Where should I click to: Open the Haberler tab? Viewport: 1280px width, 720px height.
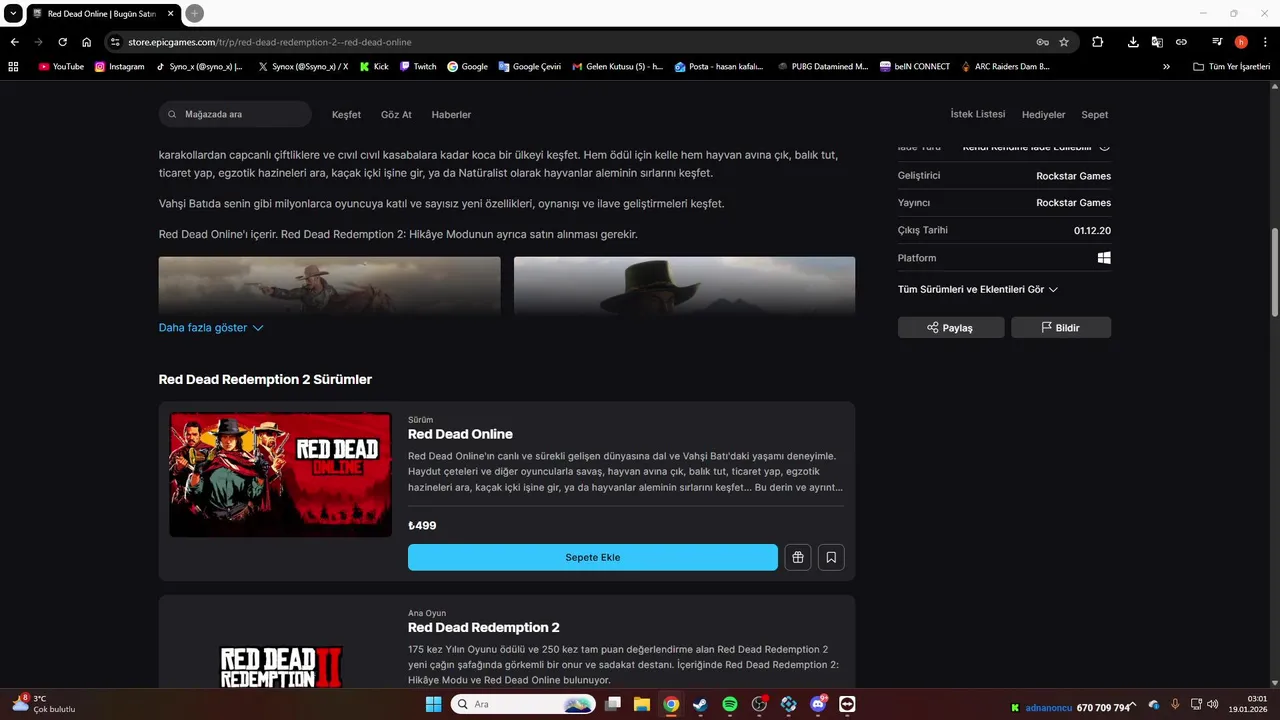click(451, 114)
